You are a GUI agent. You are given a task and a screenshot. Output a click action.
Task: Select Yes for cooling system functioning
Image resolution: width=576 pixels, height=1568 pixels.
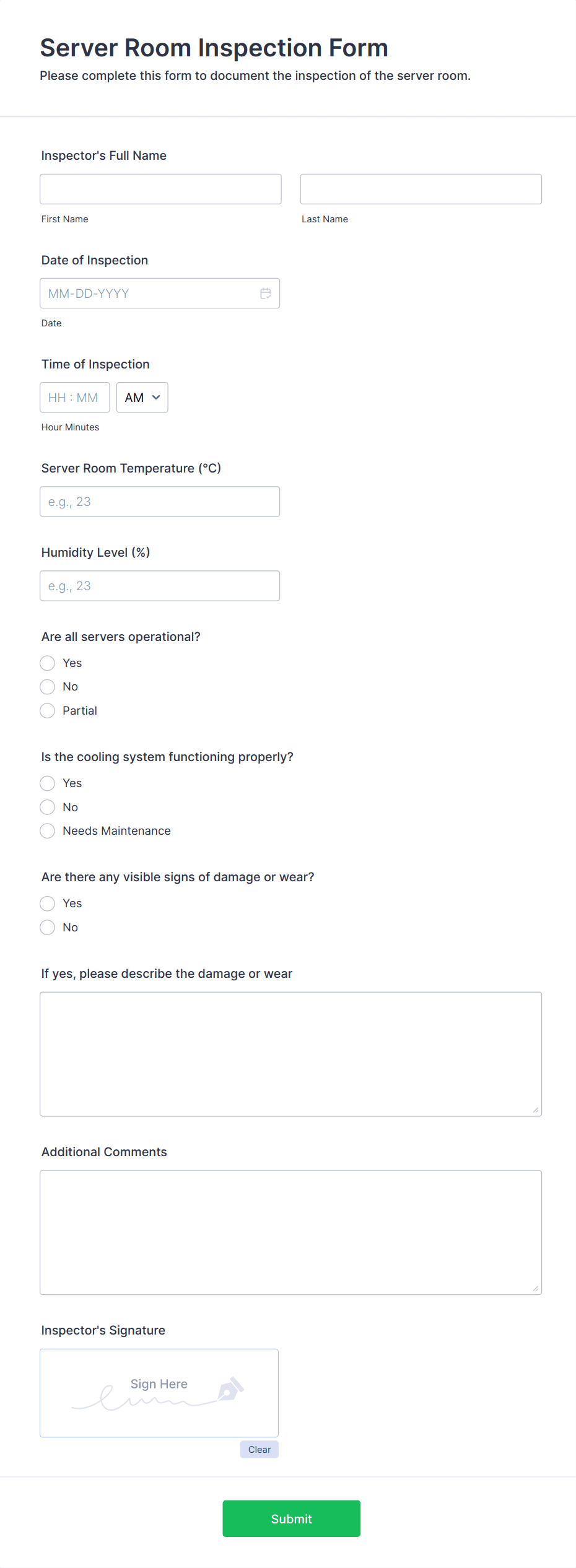(48, 783)
